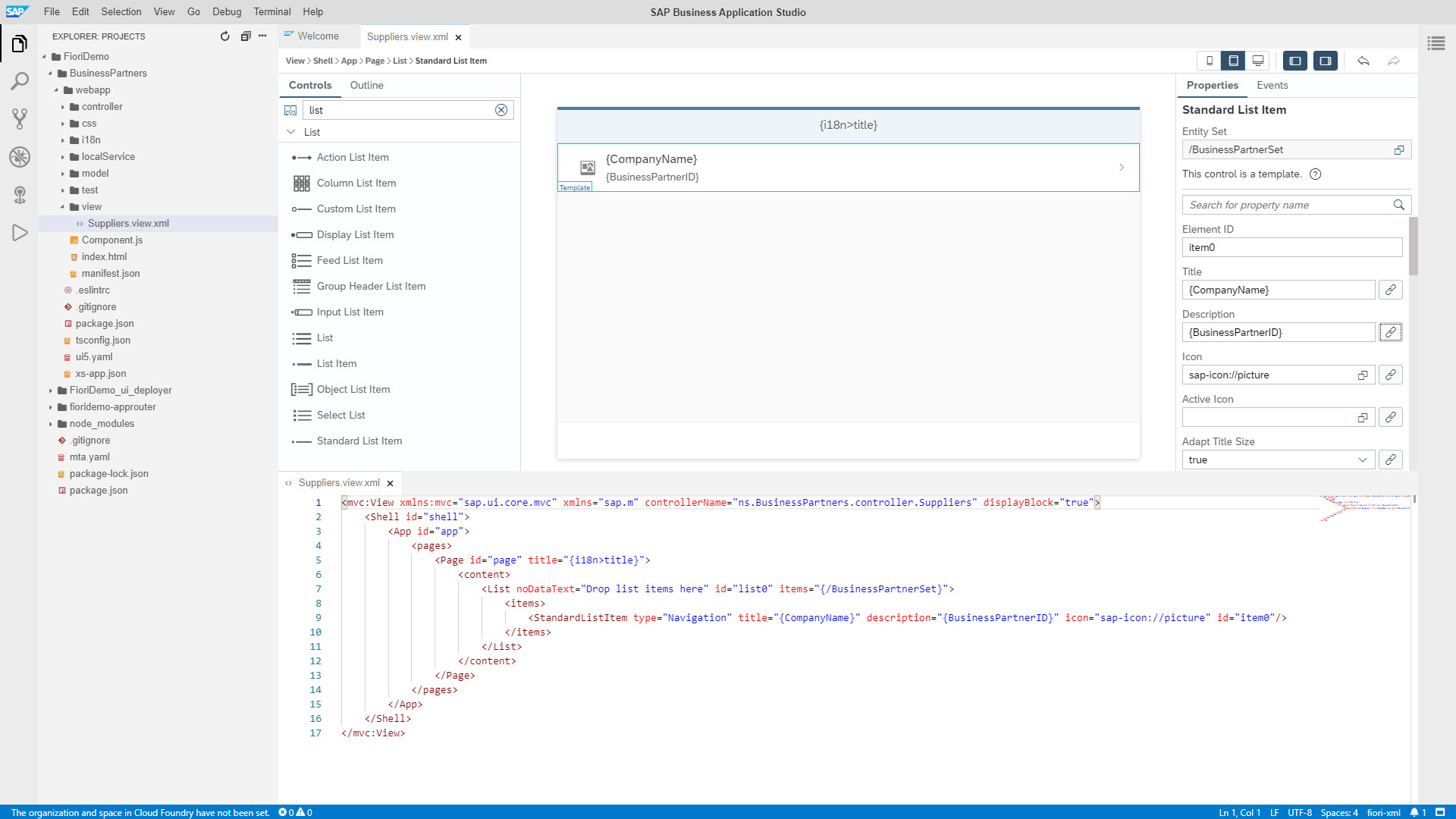
Task: Open value help for Entity Set field
Action: 1399,150
